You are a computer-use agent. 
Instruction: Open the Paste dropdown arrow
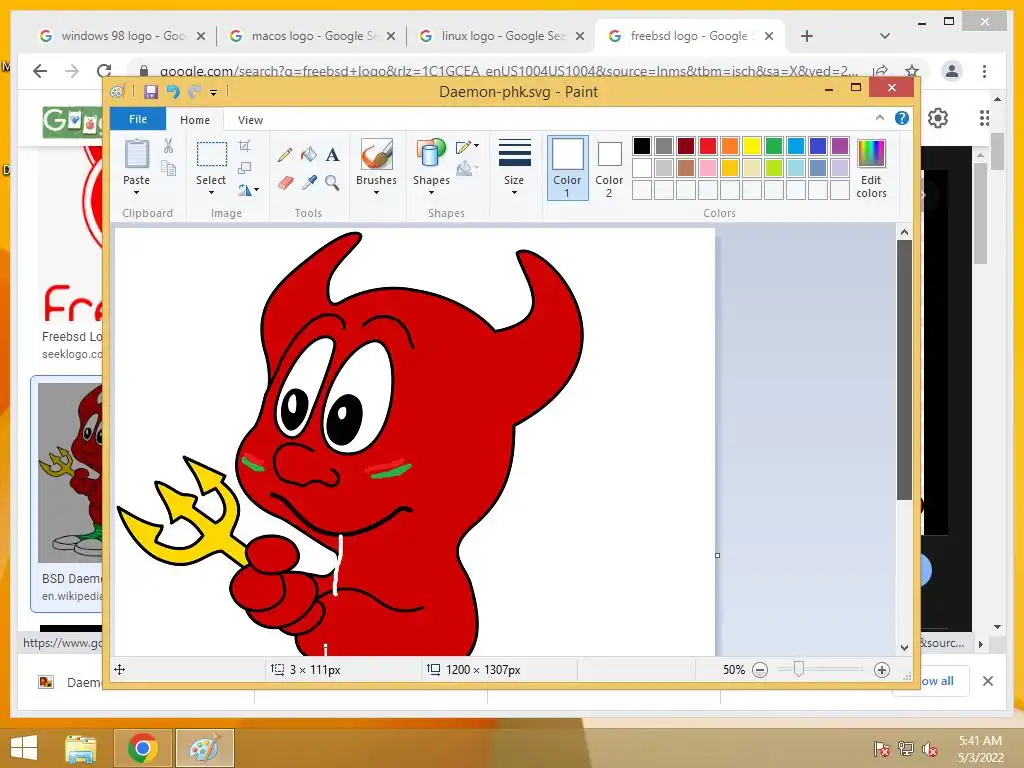tap(136, 193)
